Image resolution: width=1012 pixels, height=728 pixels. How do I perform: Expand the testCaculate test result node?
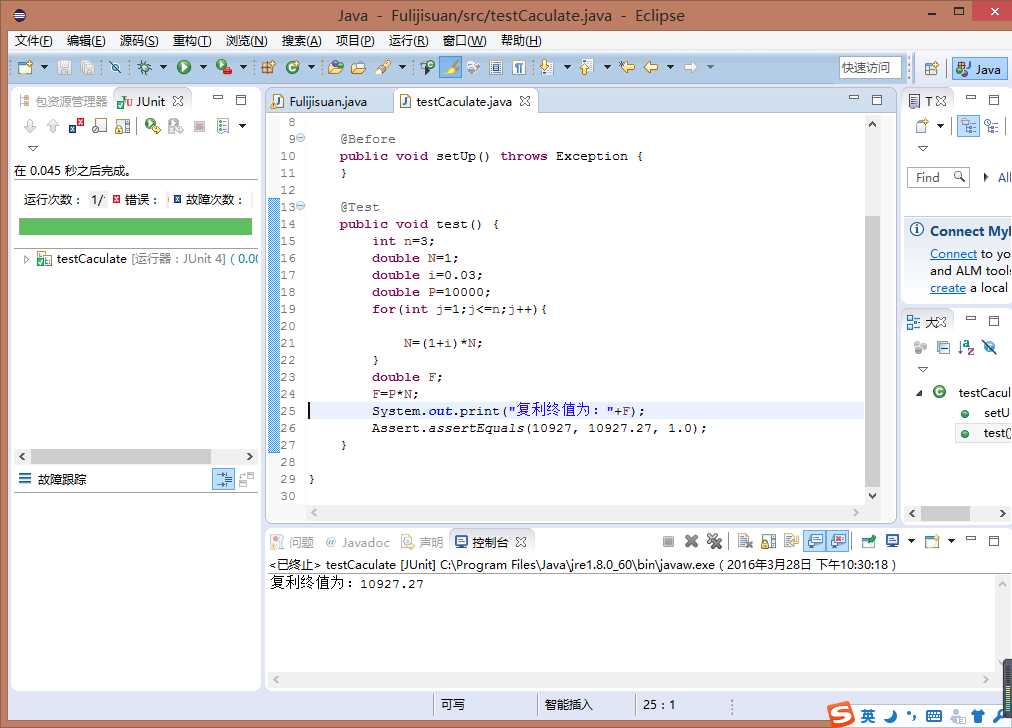[x=26, y=259]
